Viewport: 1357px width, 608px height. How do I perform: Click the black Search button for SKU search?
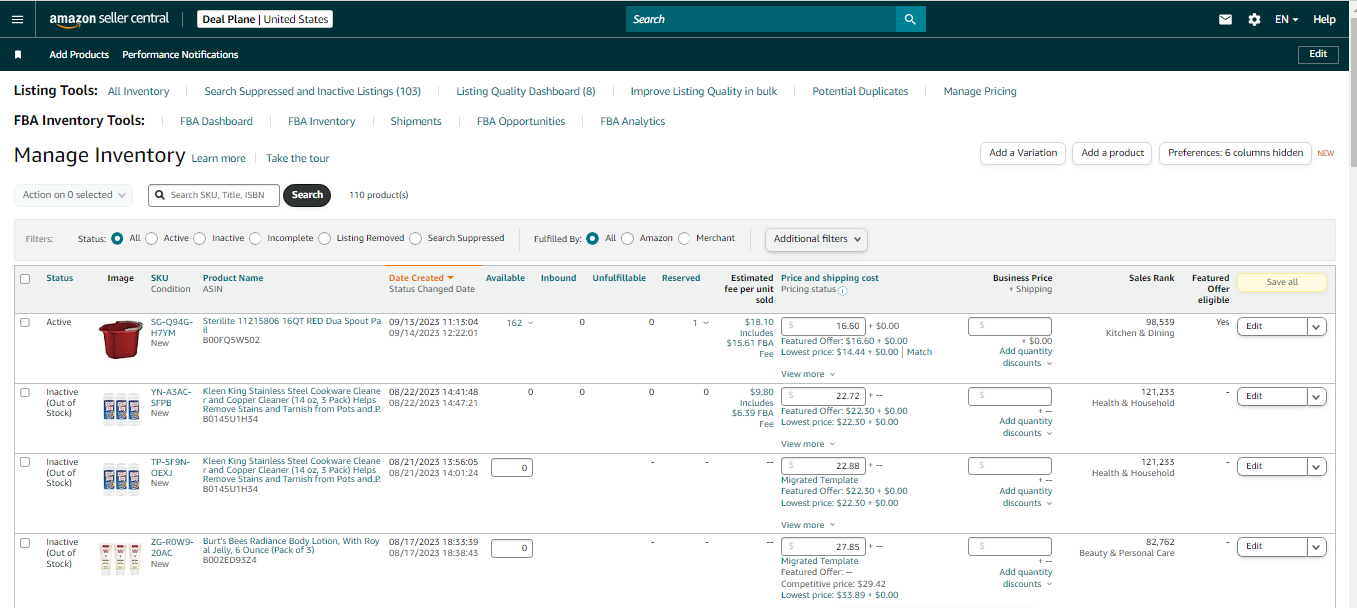tap(307, 195)
